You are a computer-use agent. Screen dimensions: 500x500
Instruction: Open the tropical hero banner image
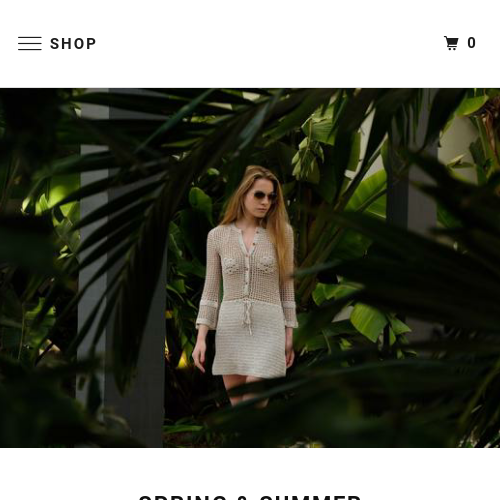pyautogui.click(x=250, y=268)
